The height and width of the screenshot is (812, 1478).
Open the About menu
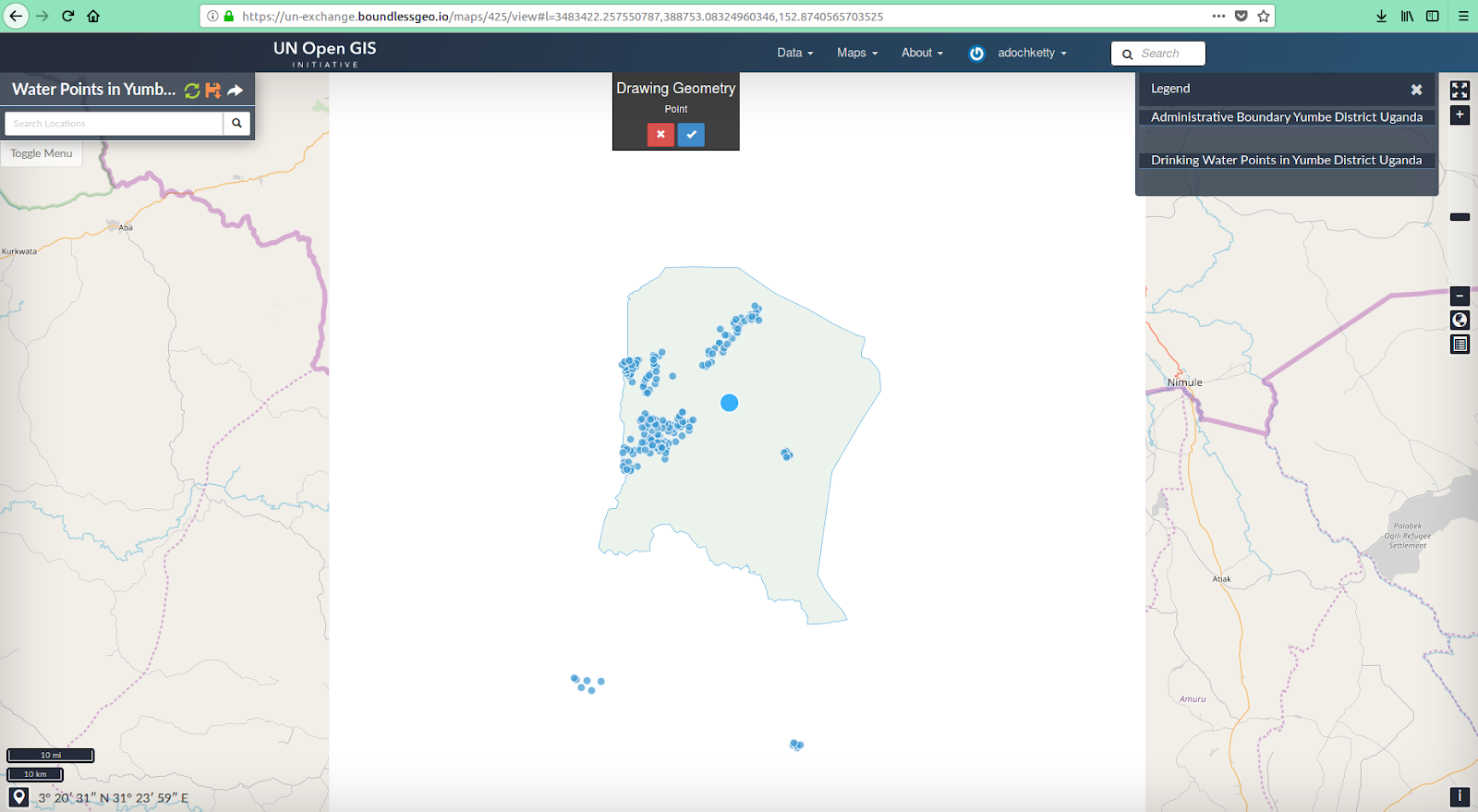pos(922,53)
